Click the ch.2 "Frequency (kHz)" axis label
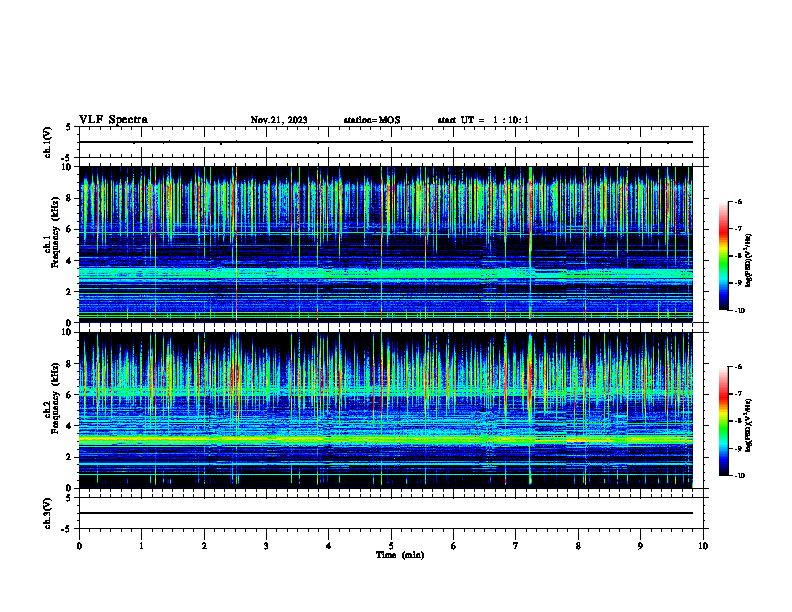The height and width of the screenshot is (612, 792). (55, 398)
